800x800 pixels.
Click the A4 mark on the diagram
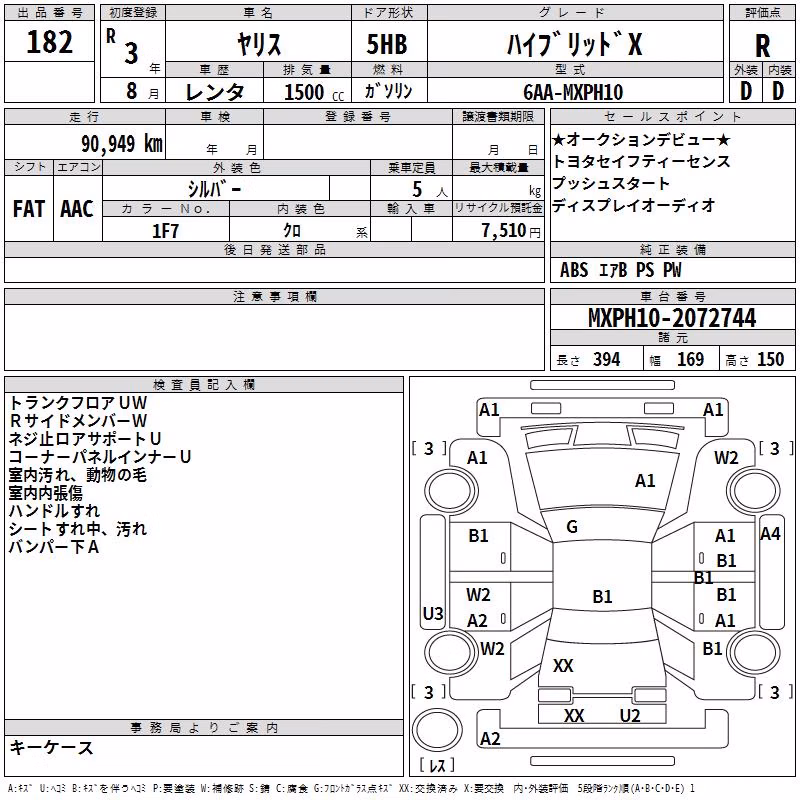click(x=770, y=534)
